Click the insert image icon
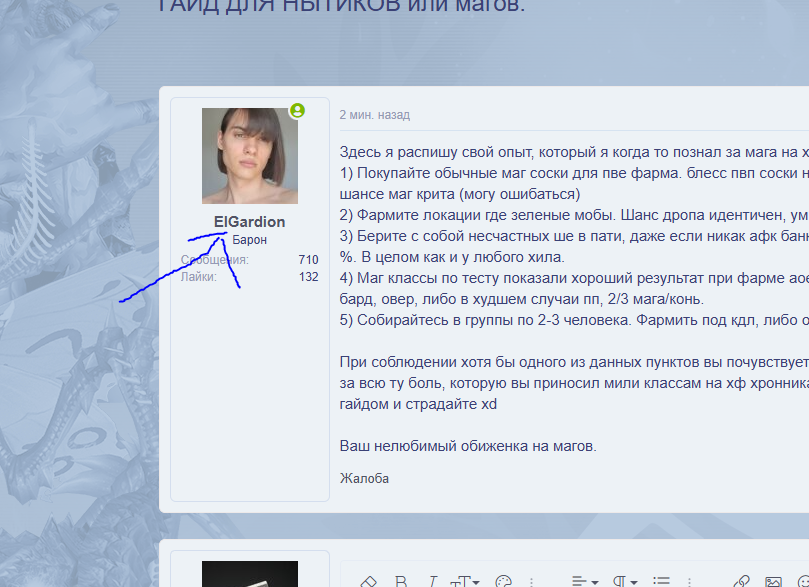Image resolution: width=809 pixels, height=587 pixels. pyautogui.click(x=773, y=582)
